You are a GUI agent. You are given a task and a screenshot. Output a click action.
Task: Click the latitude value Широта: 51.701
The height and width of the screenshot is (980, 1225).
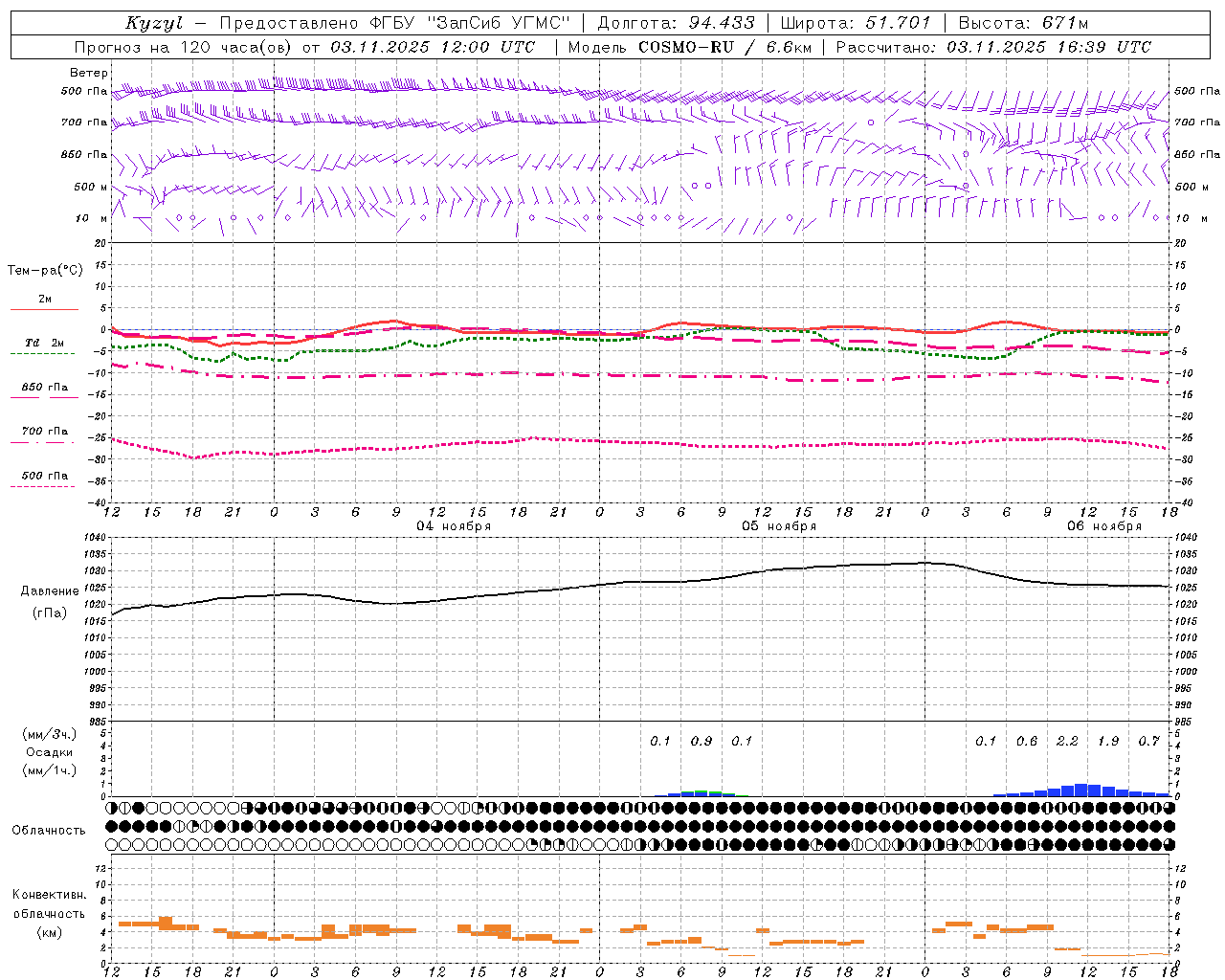point(856,23)
